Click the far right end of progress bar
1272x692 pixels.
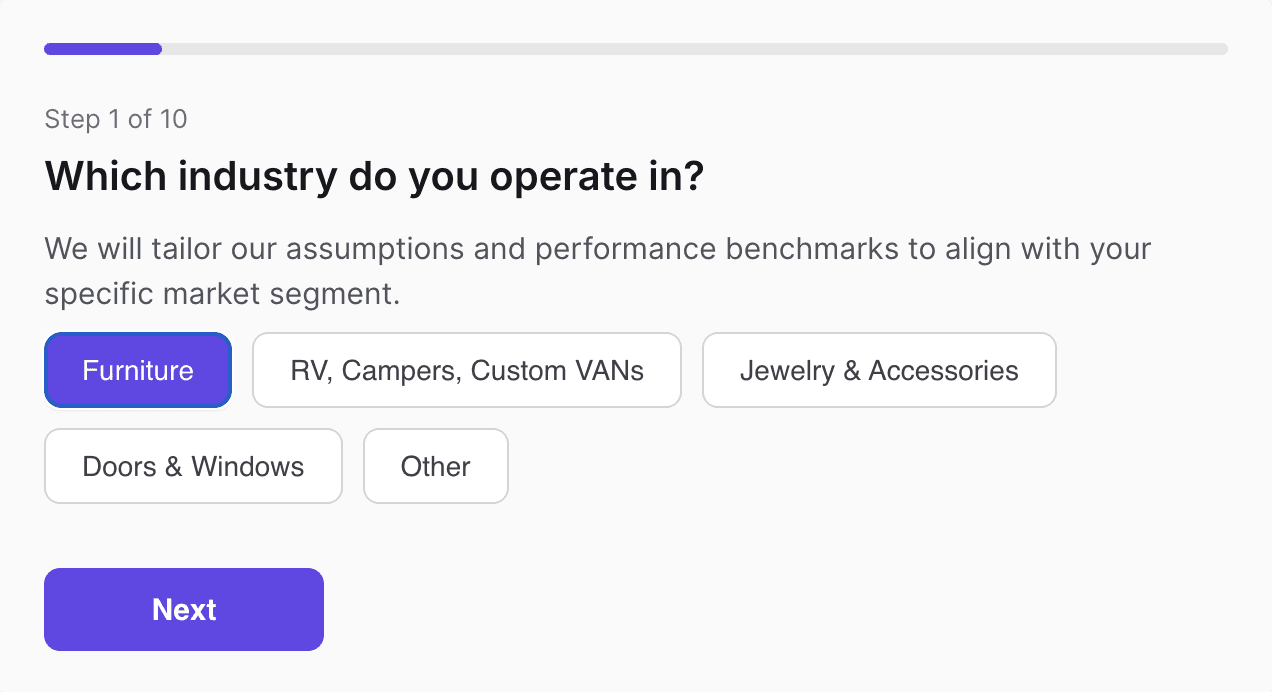tap(1222, 49)
